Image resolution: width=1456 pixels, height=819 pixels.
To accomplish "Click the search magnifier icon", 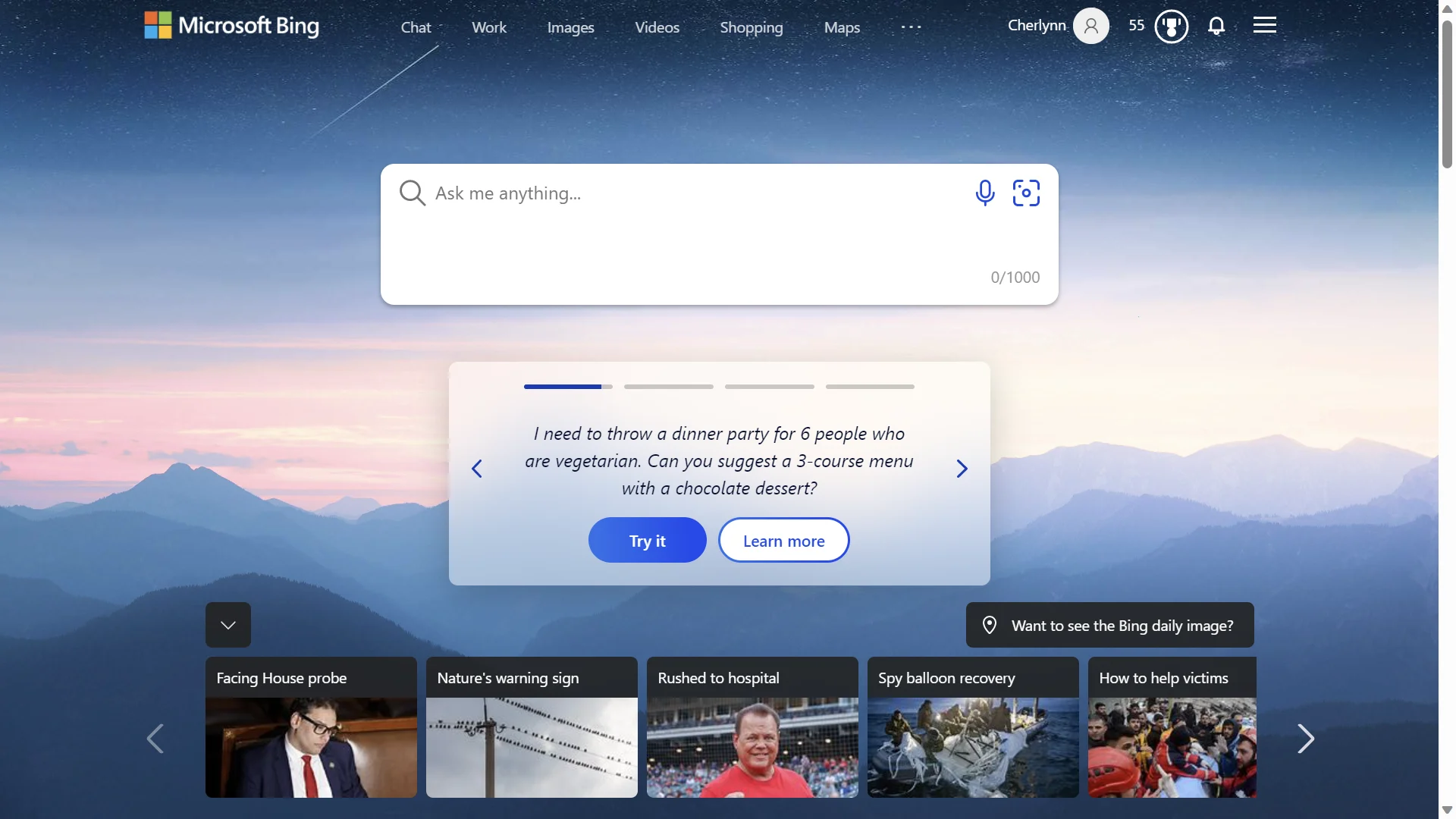I will pyautogui.click(x=411, y=192).
